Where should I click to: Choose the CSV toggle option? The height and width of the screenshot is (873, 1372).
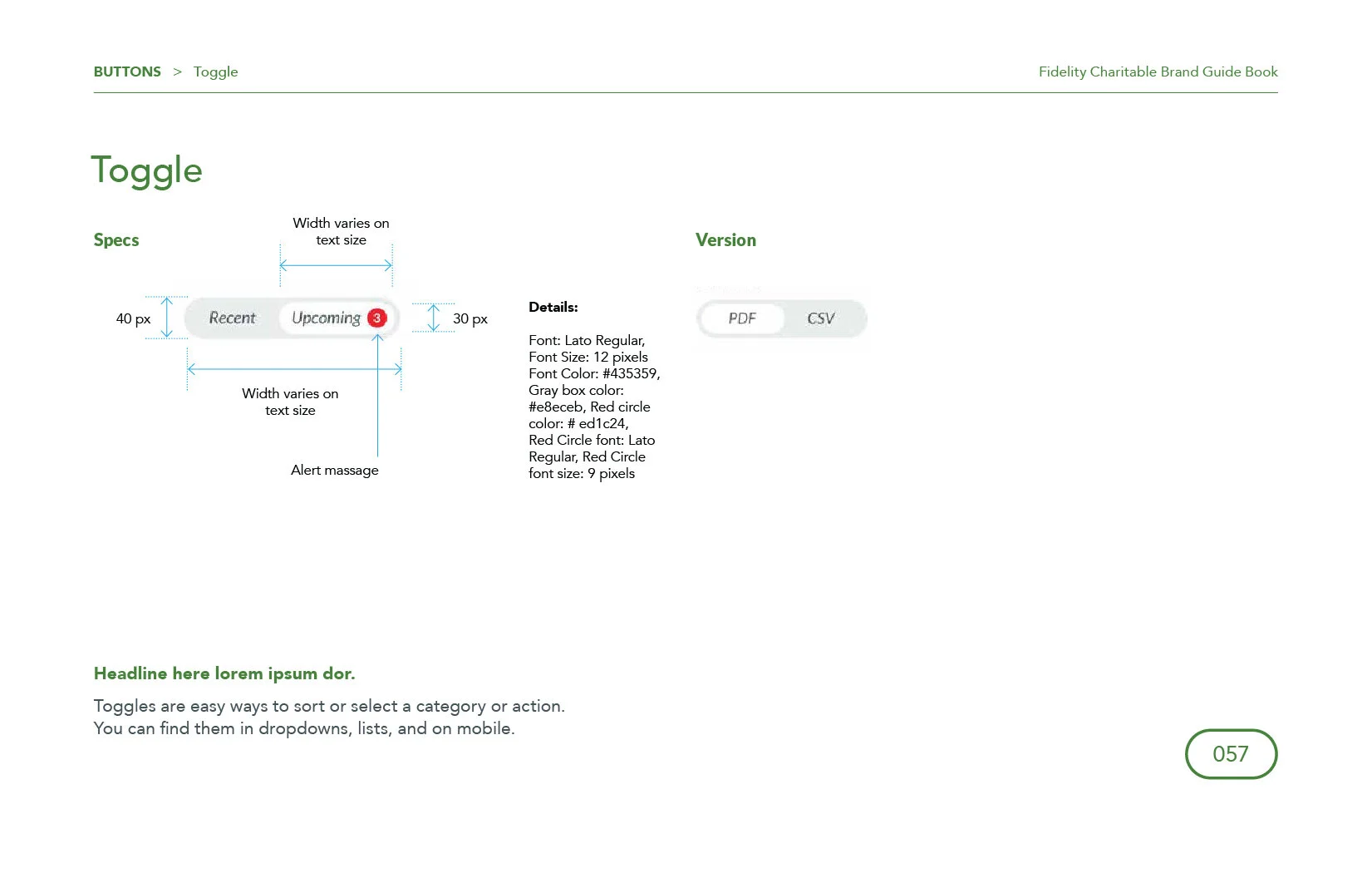pos(821,318)
